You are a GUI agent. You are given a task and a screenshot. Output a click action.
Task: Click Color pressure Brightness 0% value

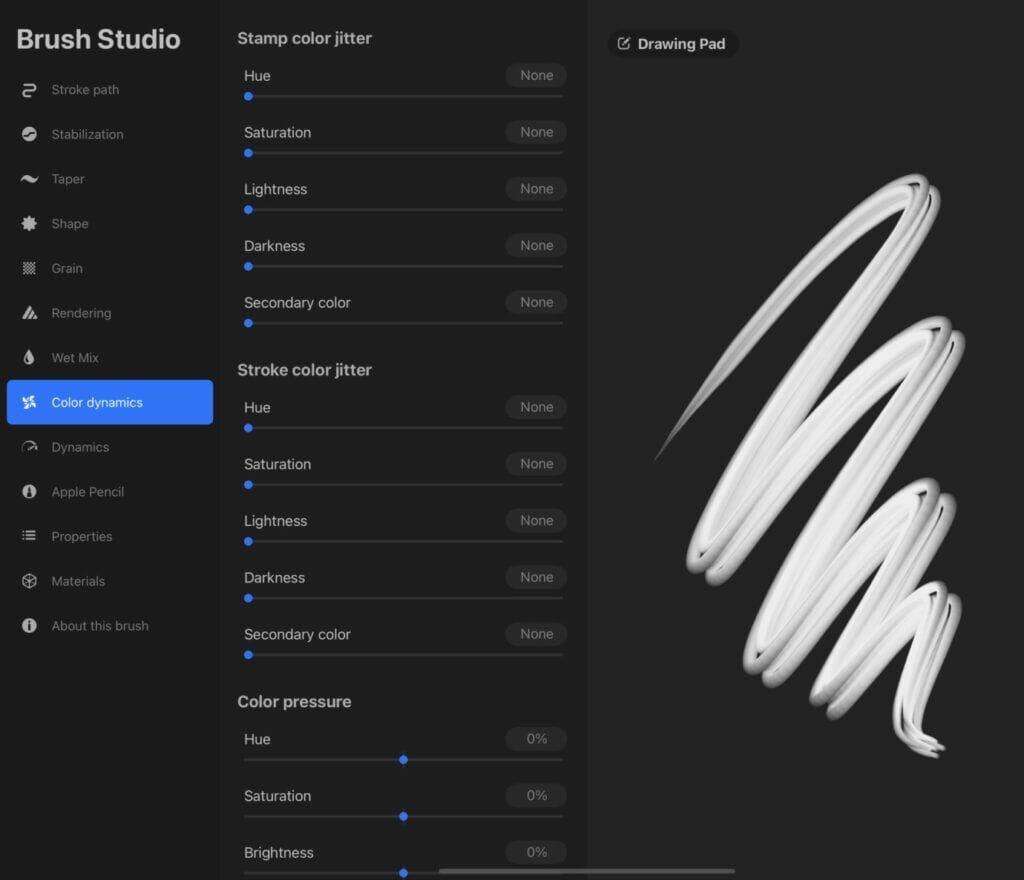click(536, 852)
